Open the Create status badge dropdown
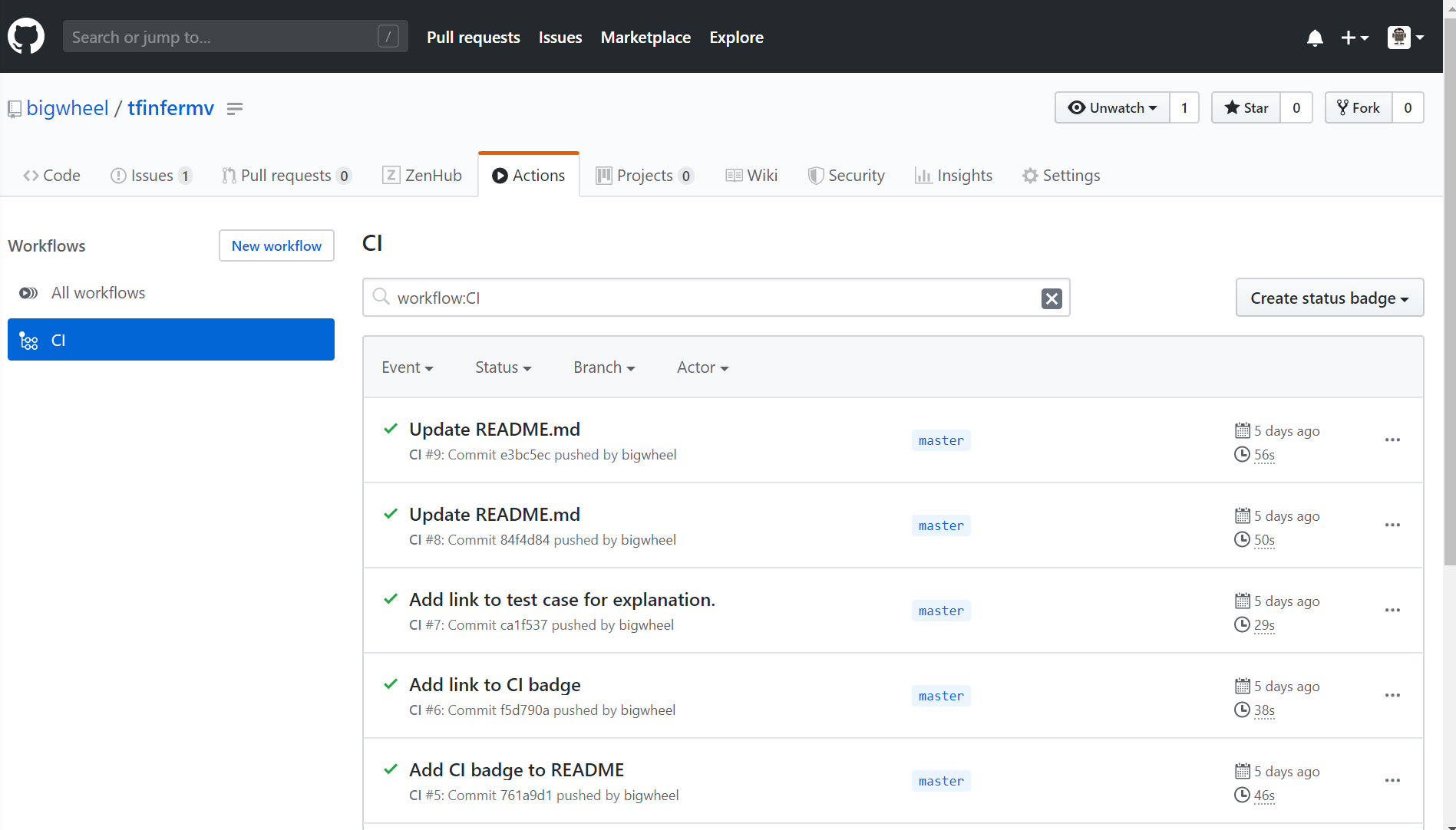This screenshot has width=1456, height=830. [1329, 298]
